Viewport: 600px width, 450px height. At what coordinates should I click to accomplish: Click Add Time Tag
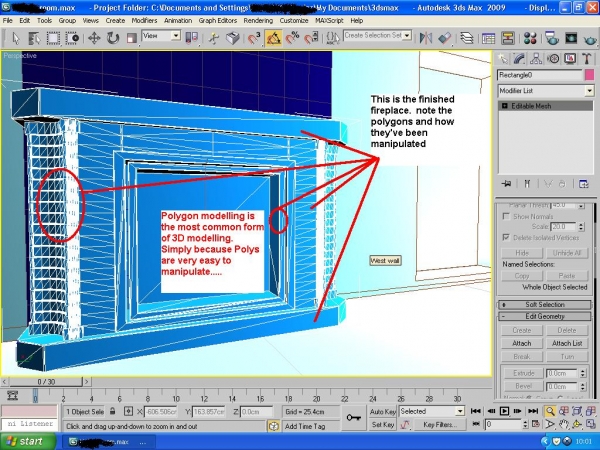point(305,426)
